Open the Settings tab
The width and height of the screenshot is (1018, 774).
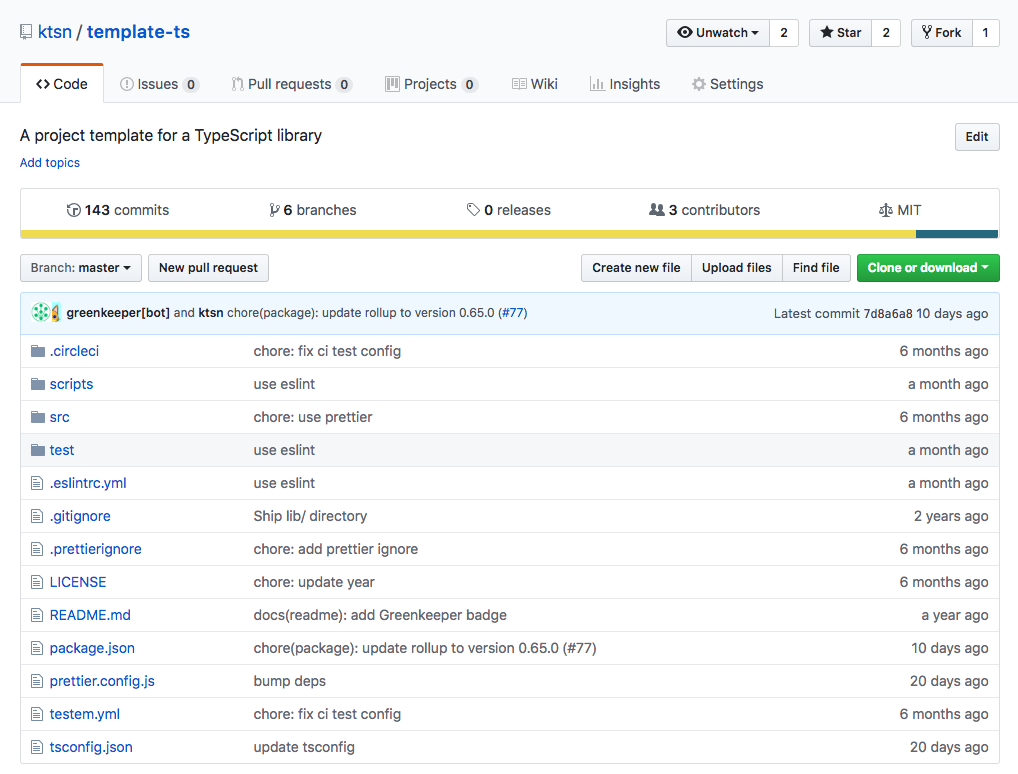(x=727, y=84)
